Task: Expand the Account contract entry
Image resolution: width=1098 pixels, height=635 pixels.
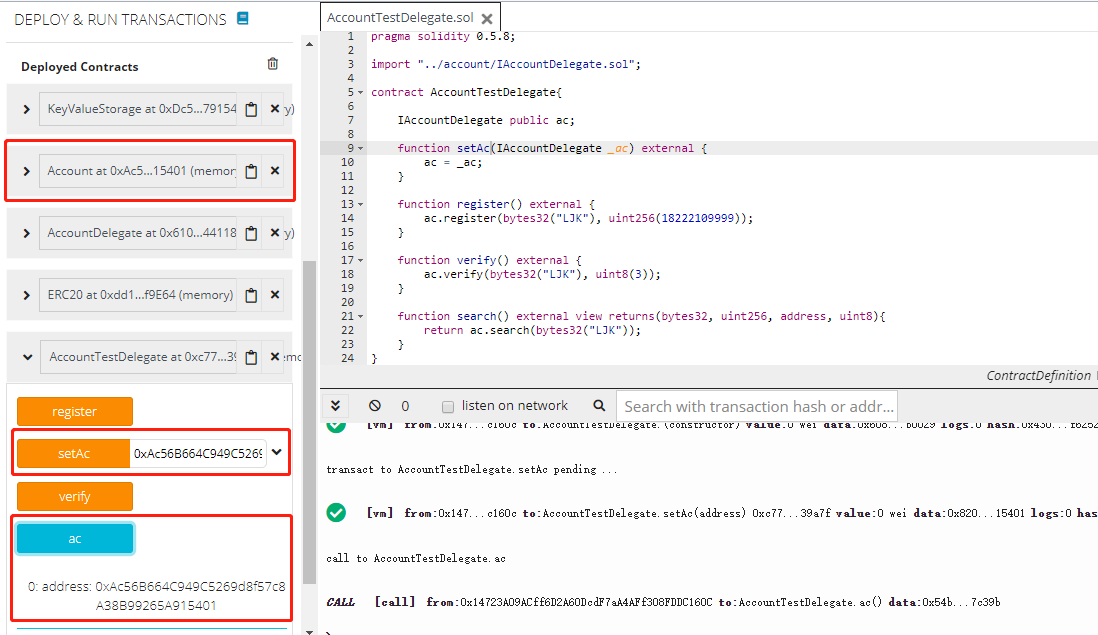Action: (x=27, y=171)
